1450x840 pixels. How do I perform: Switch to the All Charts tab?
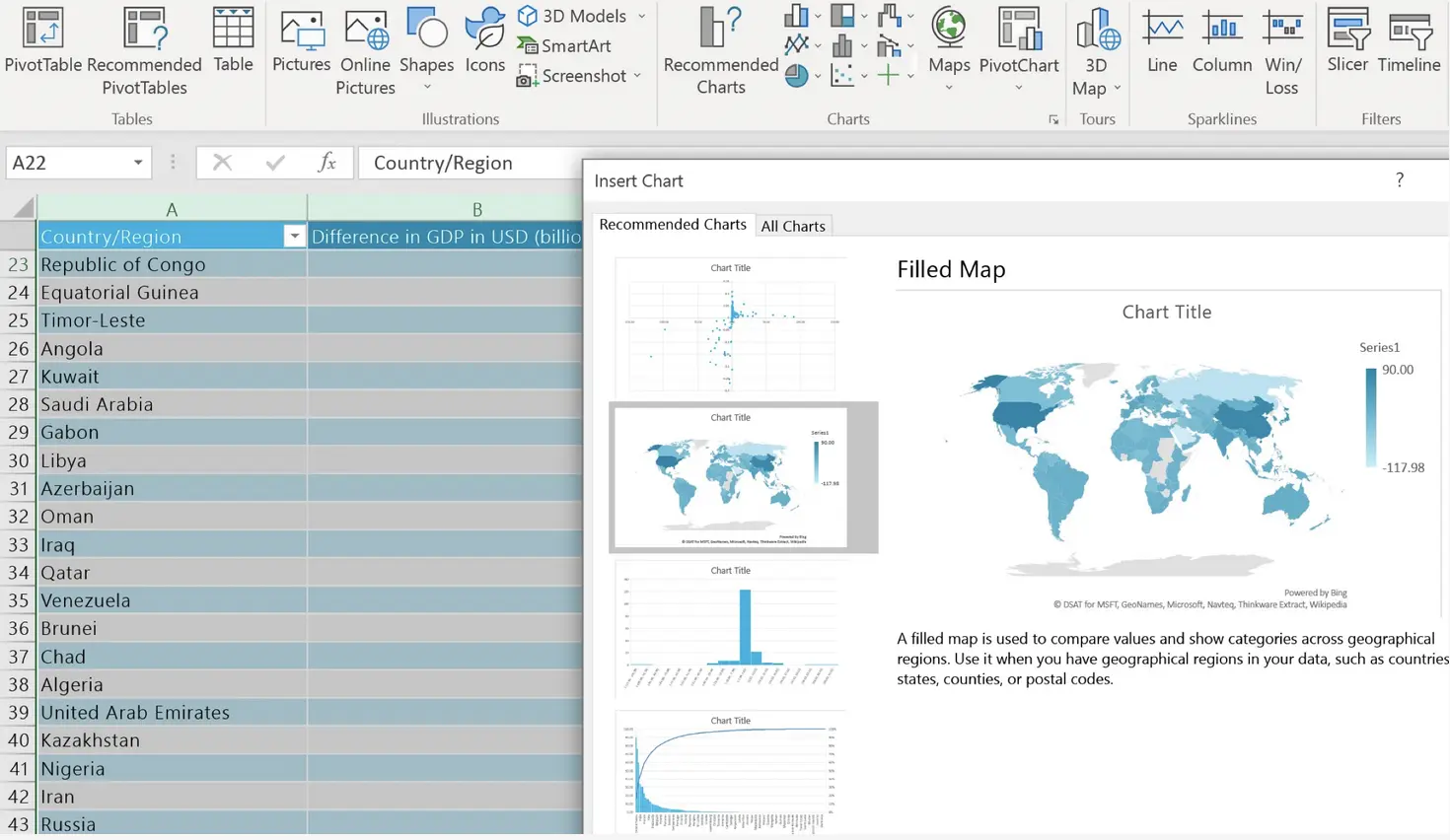(x=793, y=226)
